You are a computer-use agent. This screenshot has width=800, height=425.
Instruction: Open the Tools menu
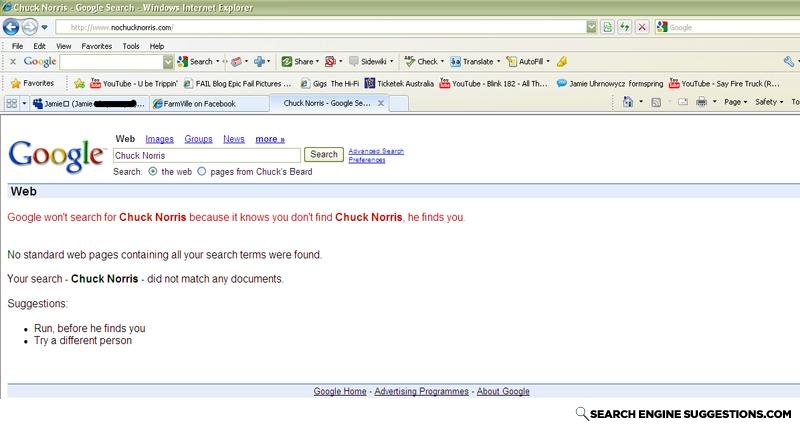click(x=131, y=46)
